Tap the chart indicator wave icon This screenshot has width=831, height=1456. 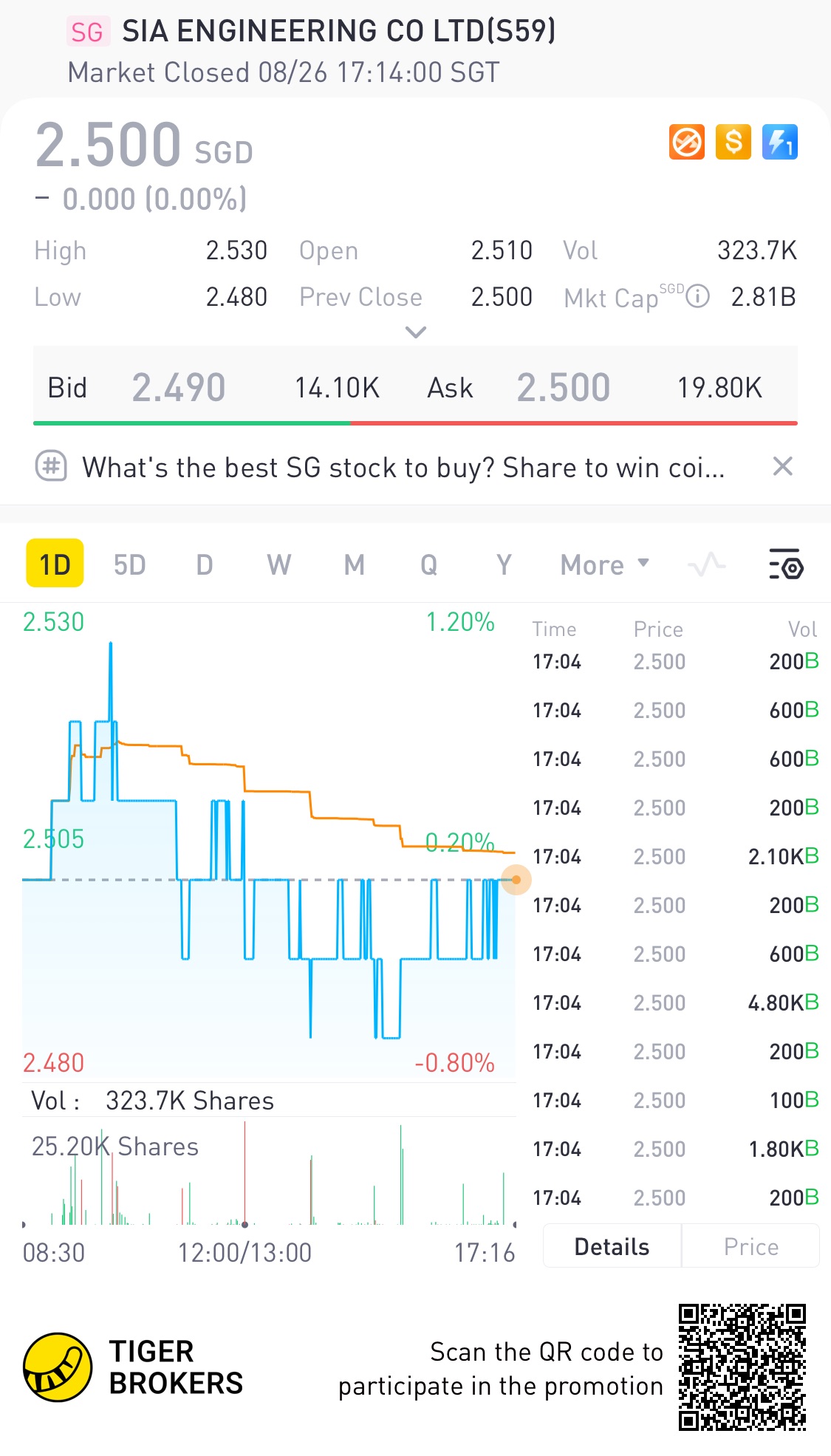coord(706,565)
